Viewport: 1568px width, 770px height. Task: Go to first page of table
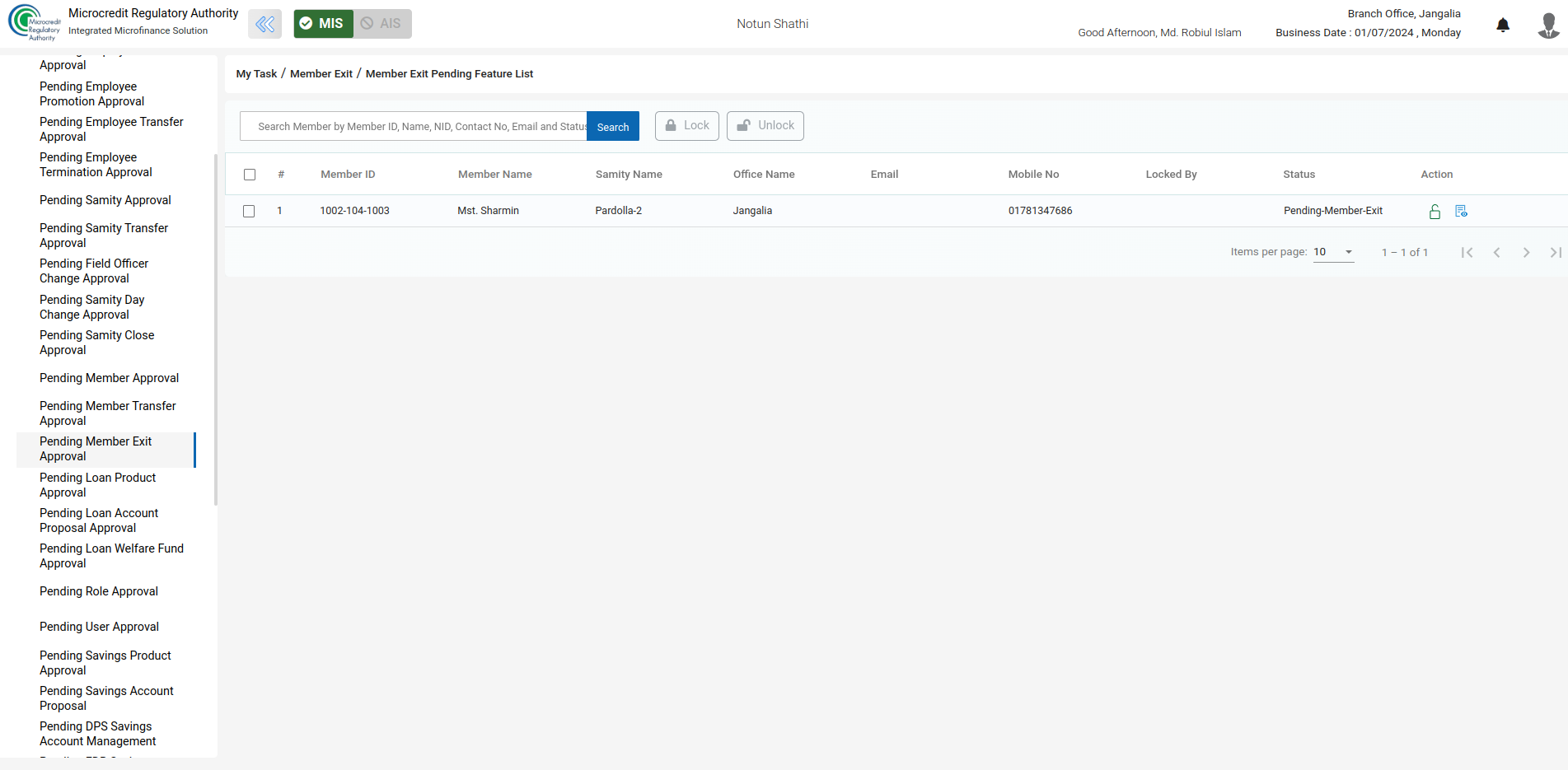(x=1467, y=253)
